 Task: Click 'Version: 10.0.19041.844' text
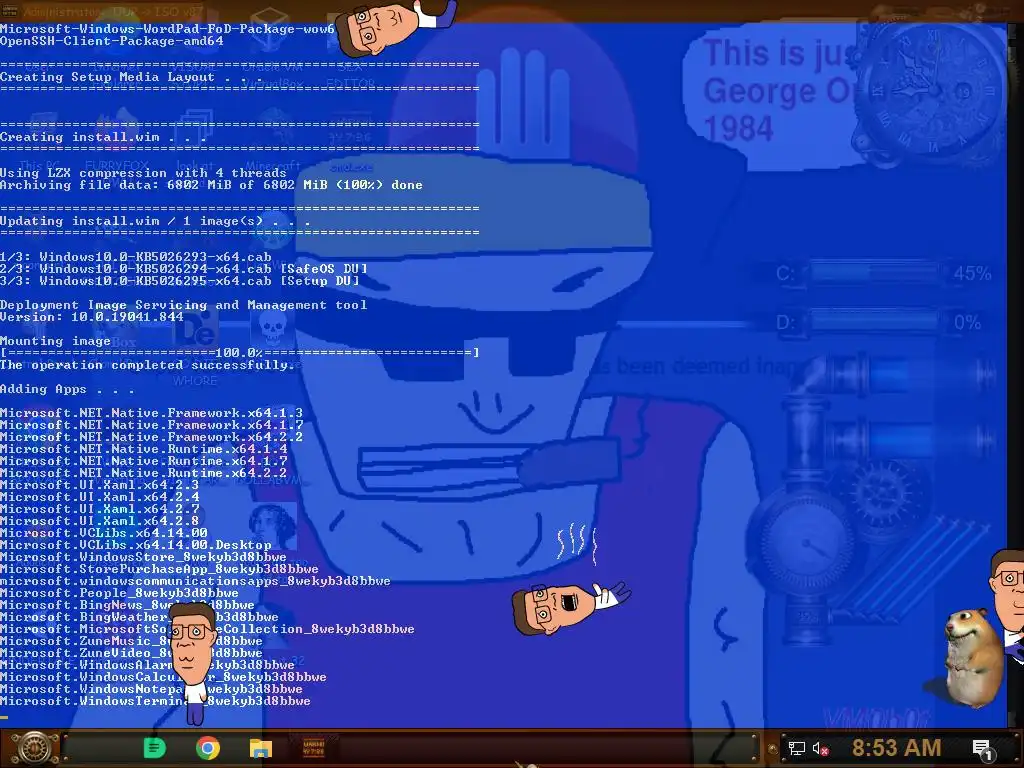[91, 317]
